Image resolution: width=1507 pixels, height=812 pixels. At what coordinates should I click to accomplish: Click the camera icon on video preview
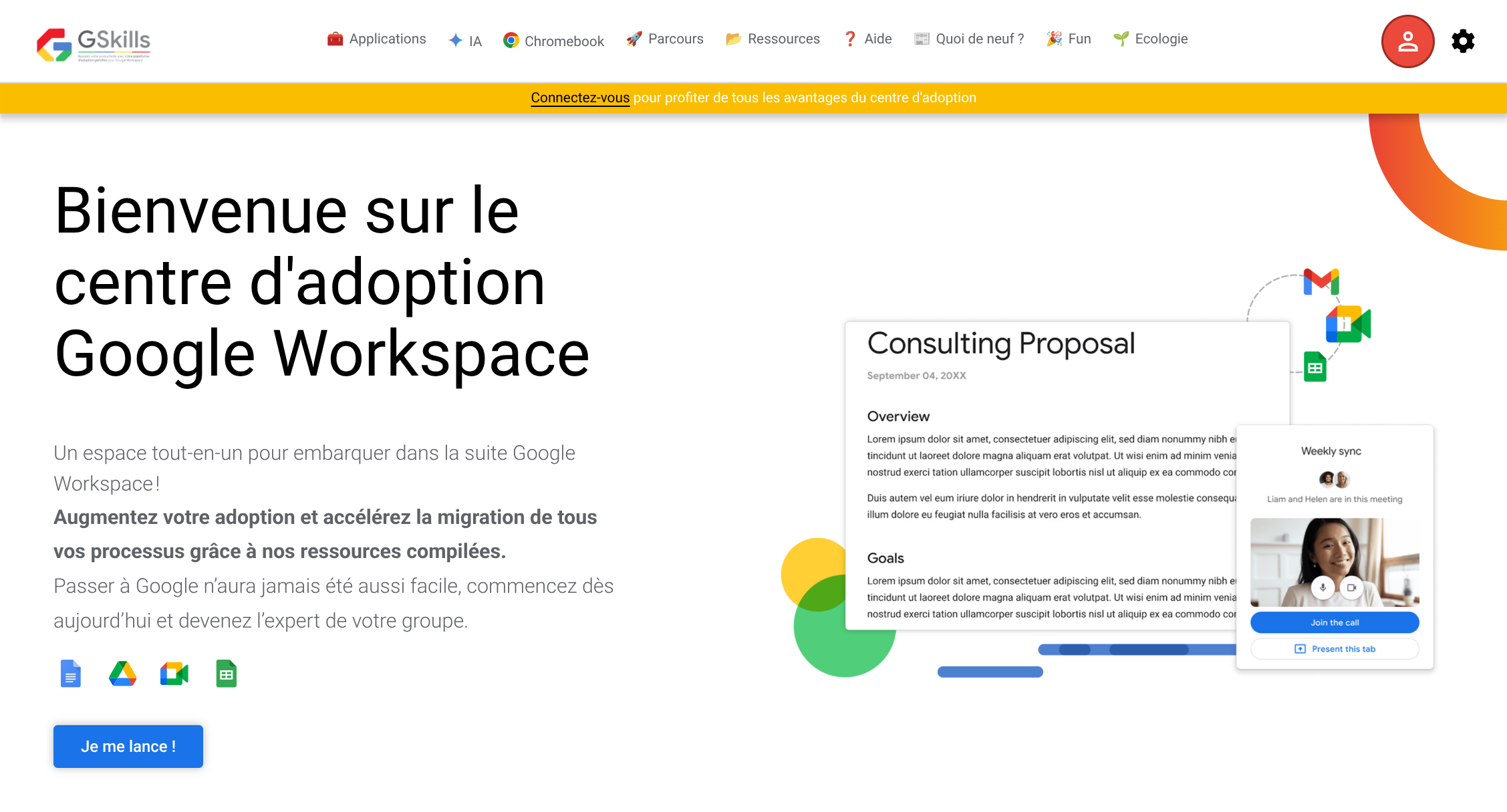[1351, 587]
